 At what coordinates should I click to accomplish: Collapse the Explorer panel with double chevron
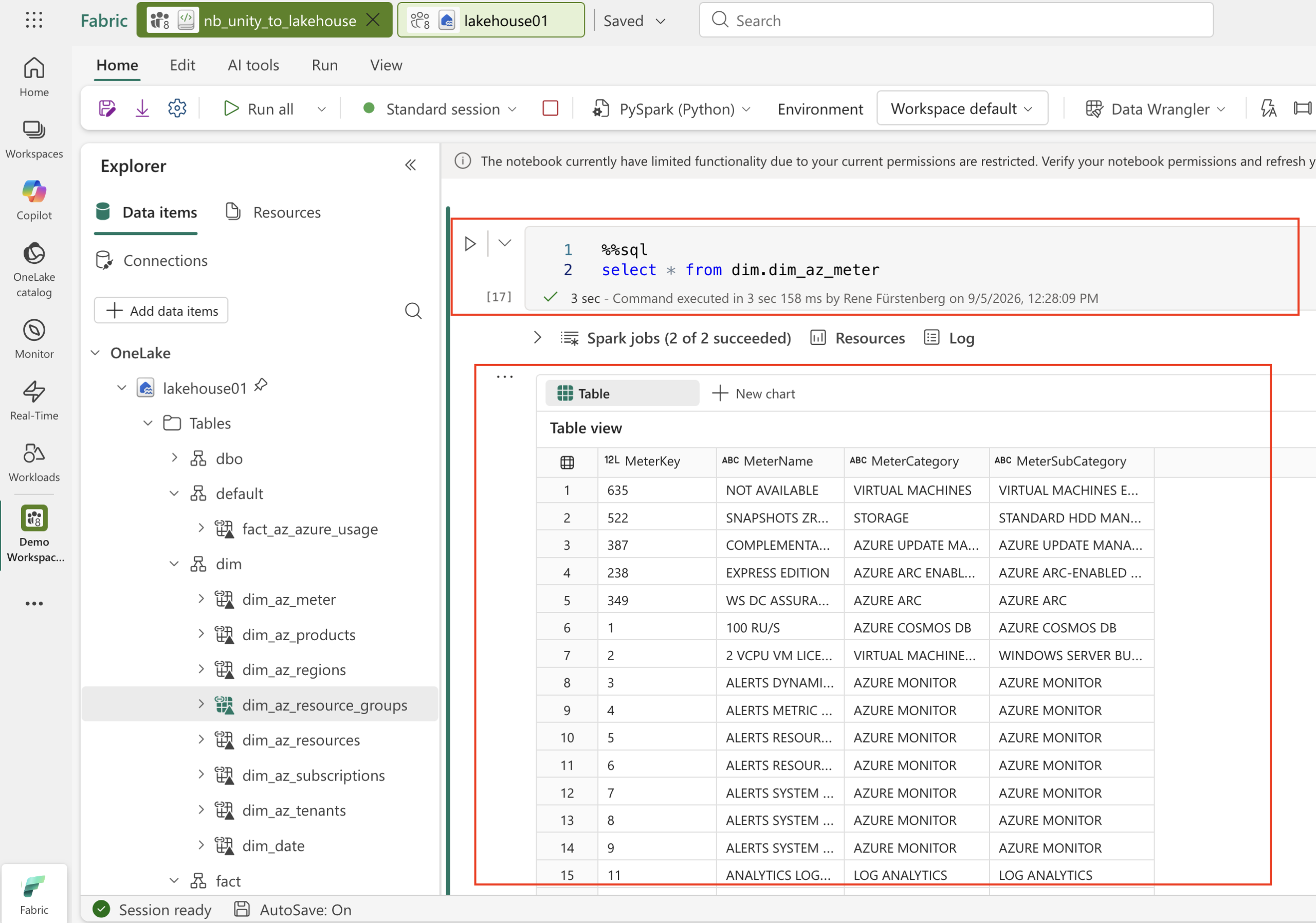(410, 166)
